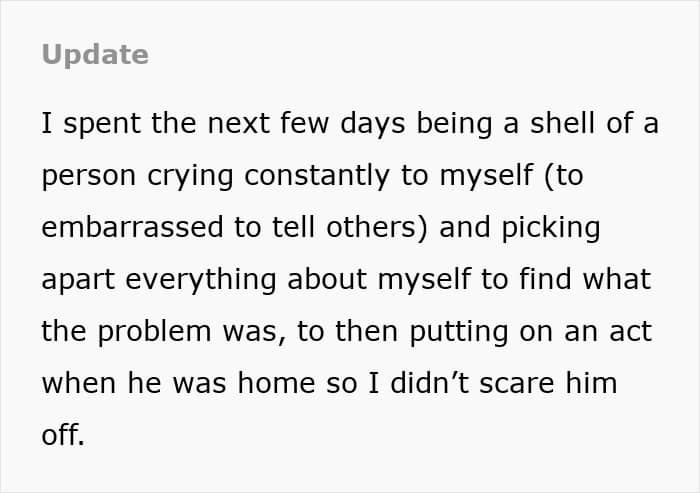
Task: Click the phrase "scare him"
Action: click(x=548, y=383)
